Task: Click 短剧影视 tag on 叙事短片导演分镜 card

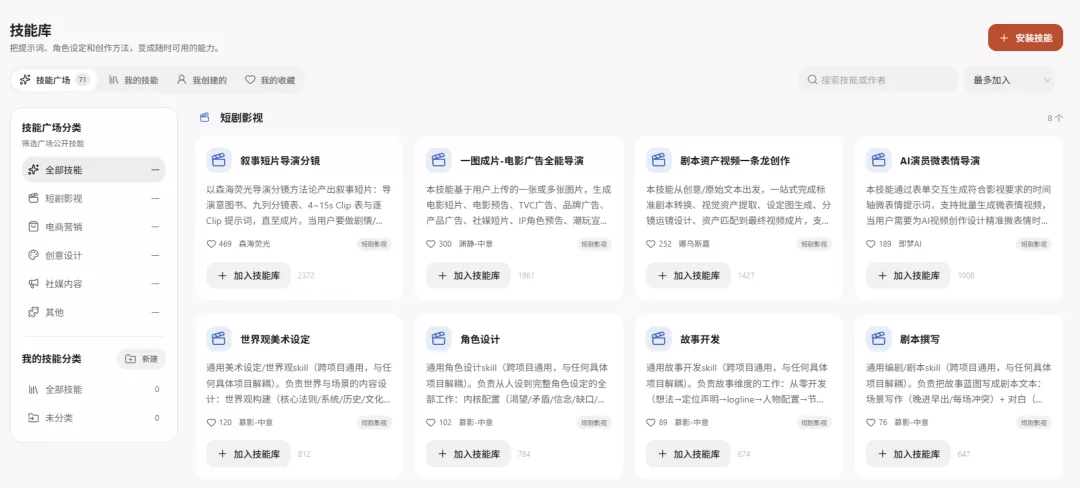Action: pyautogui.click(x=374, y=244)
